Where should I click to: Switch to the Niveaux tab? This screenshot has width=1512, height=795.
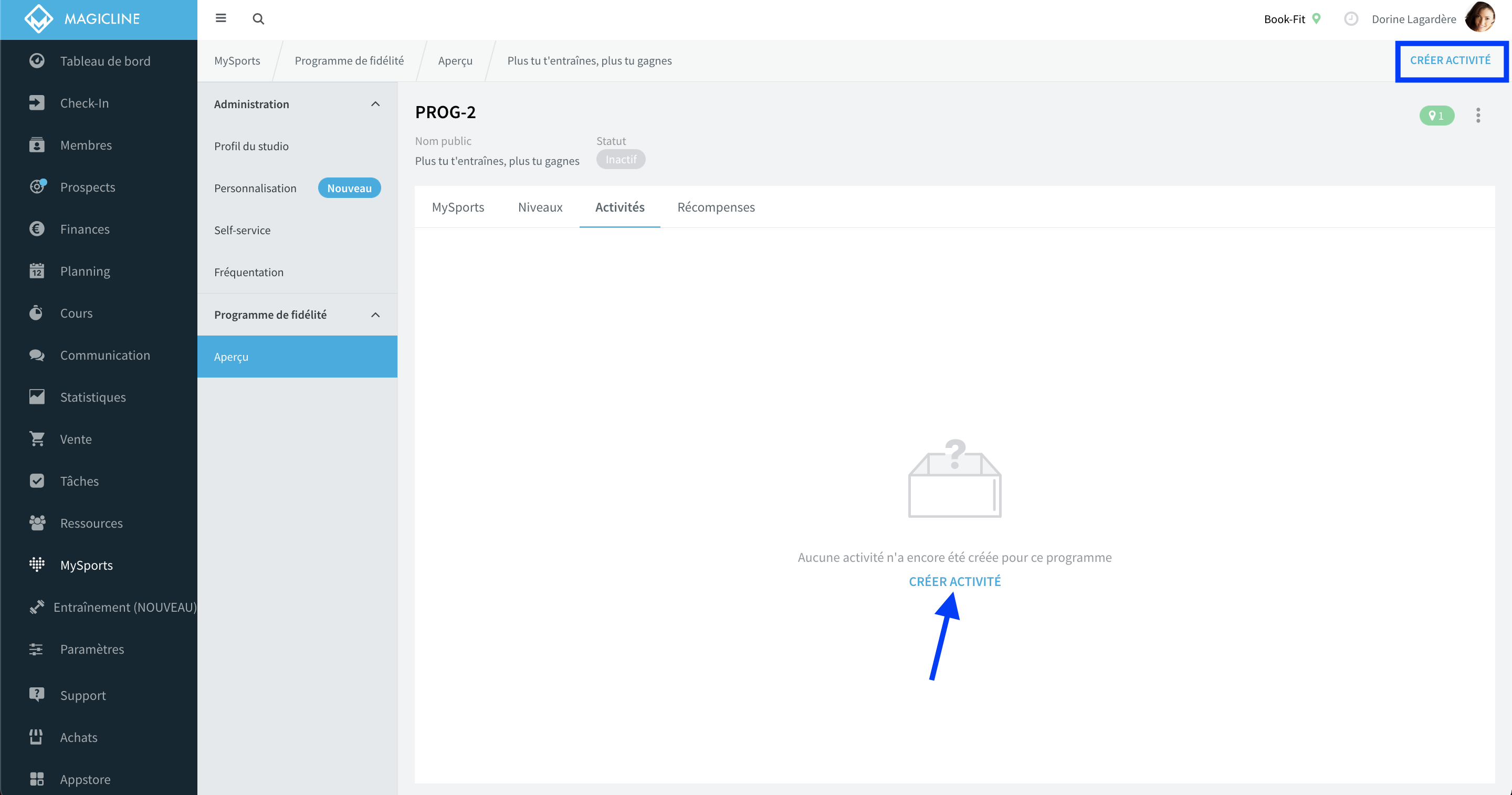[540, 207]
